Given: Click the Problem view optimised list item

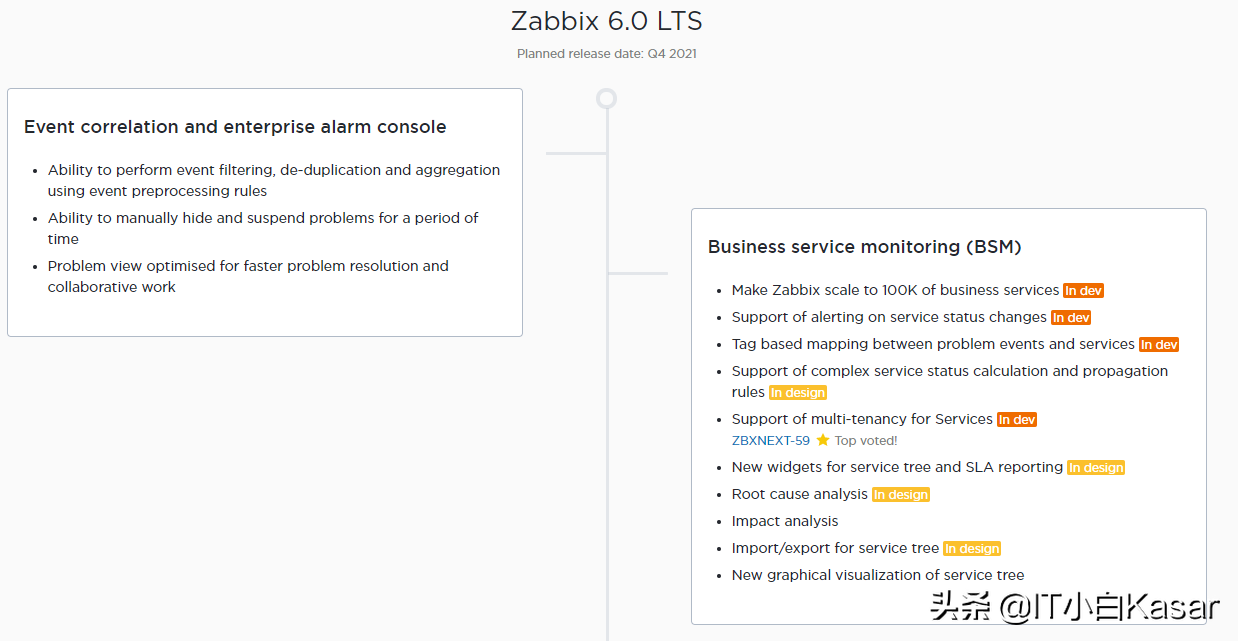Looking at the screenshot, I should [x=248, y=276].
